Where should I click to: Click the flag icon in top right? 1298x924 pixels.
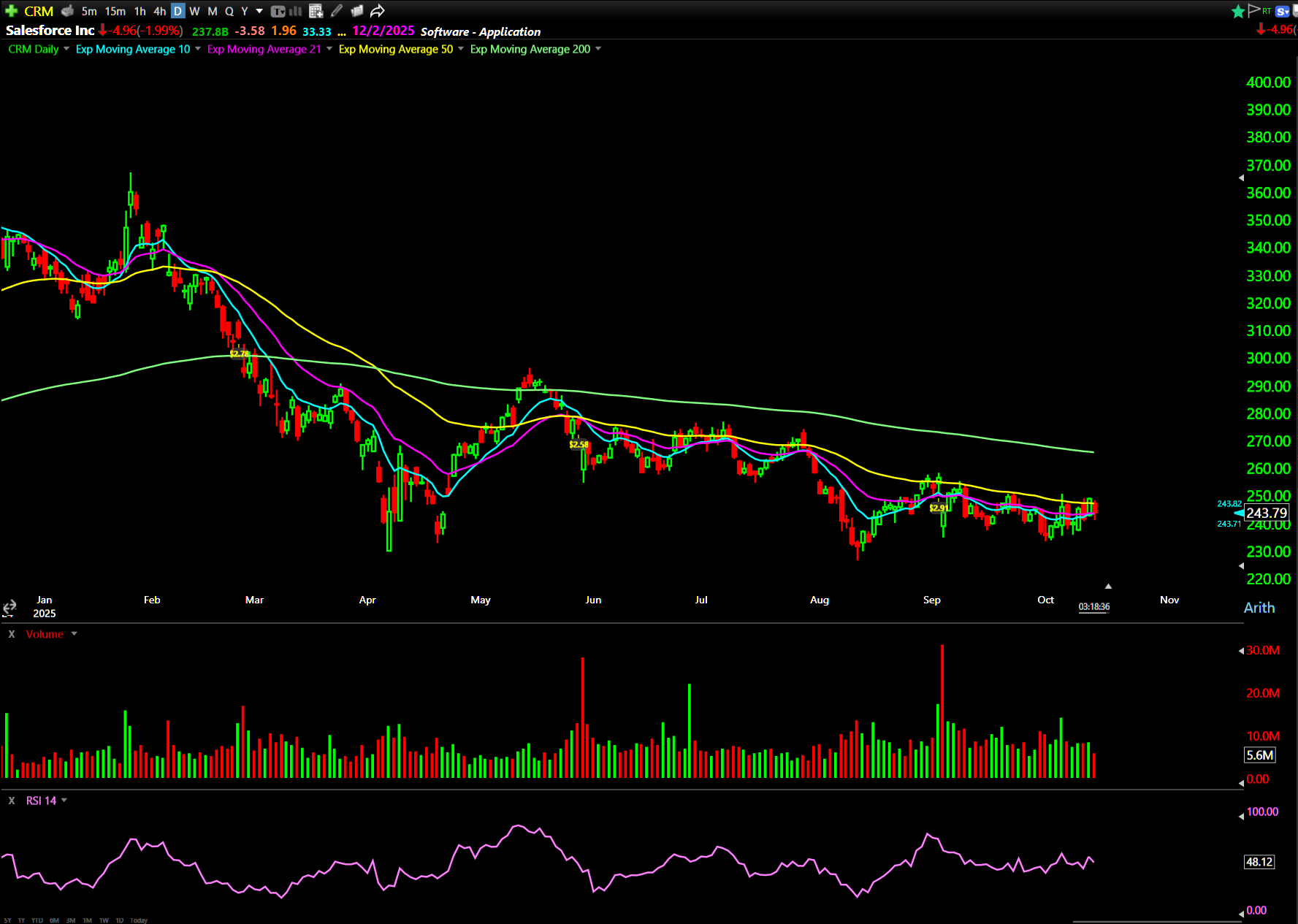(1254, 10)
